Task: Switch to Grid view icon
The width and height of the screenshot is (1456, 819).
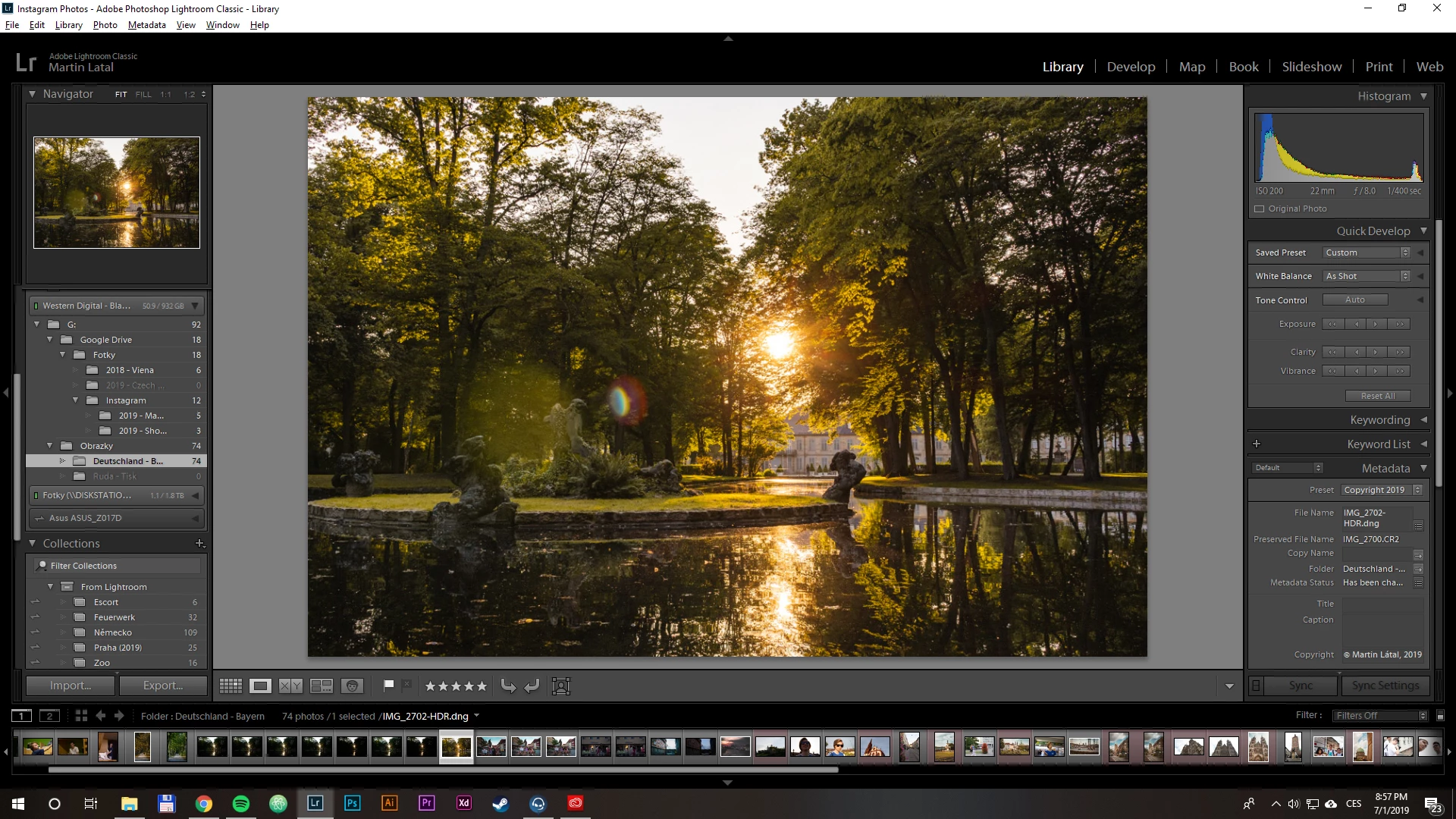Action: click(231, 686)
